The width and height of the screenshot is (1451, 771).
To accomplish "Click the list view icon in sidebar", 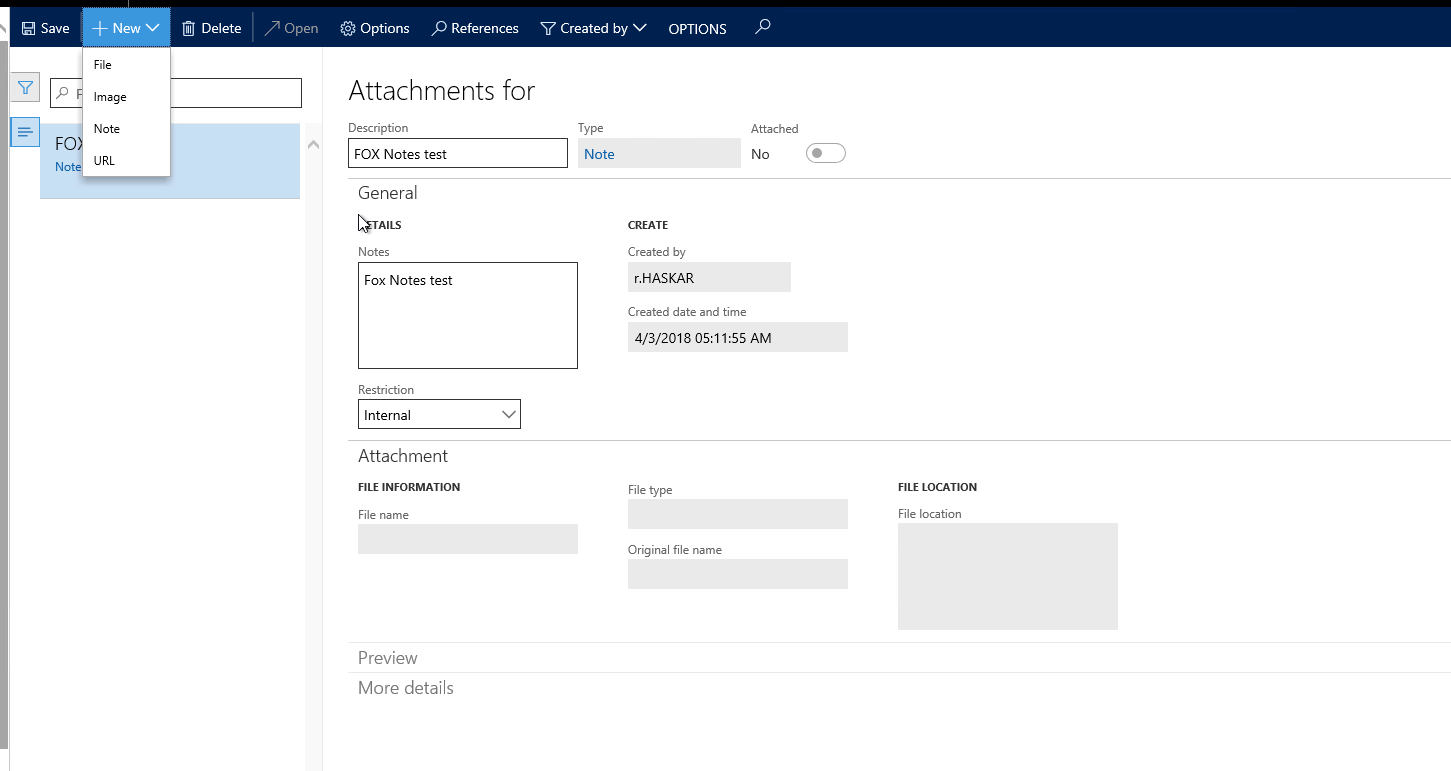I will tap(25, 132).
